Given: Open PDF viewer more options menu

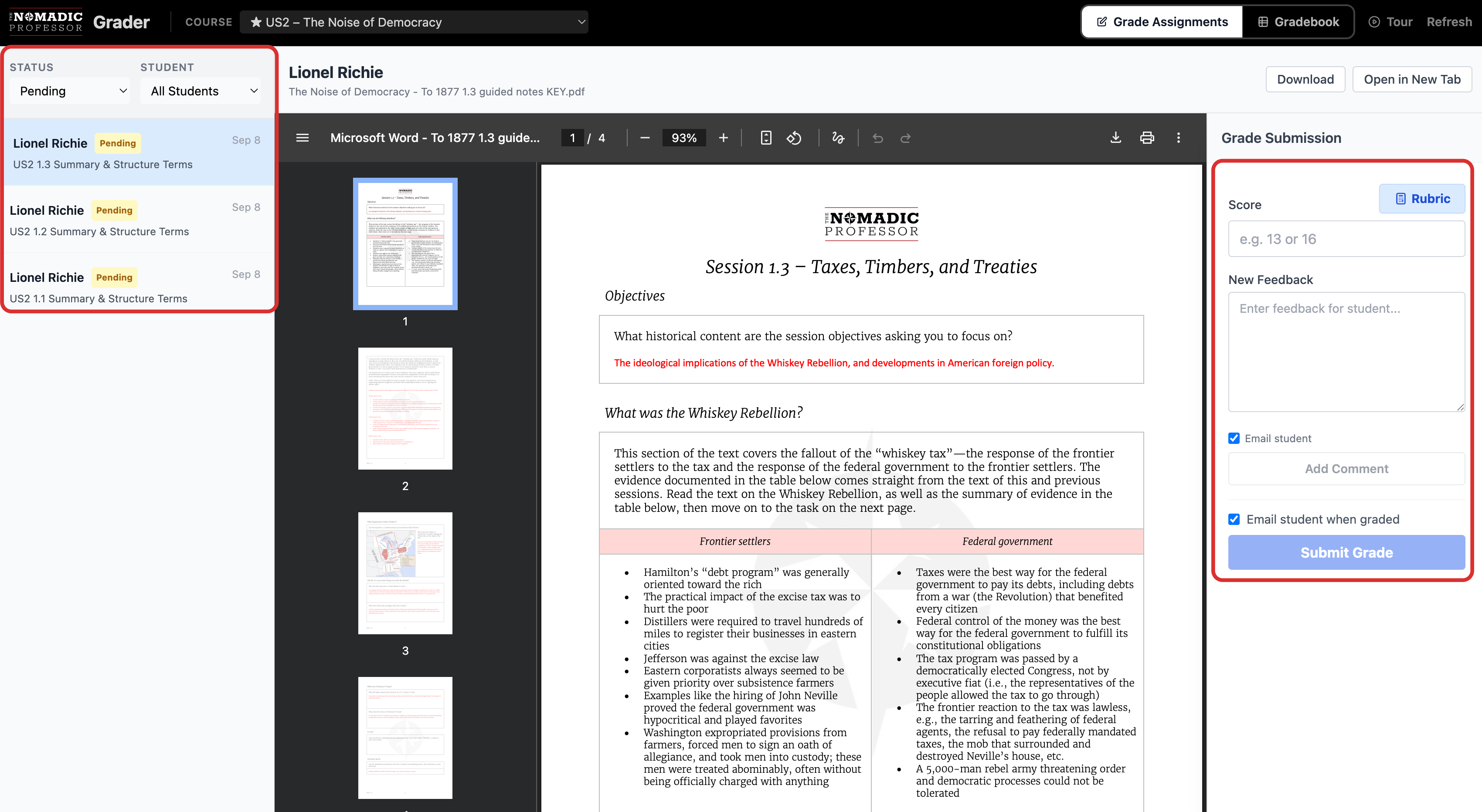Looking at the screenshot, I should (1178, 138).
